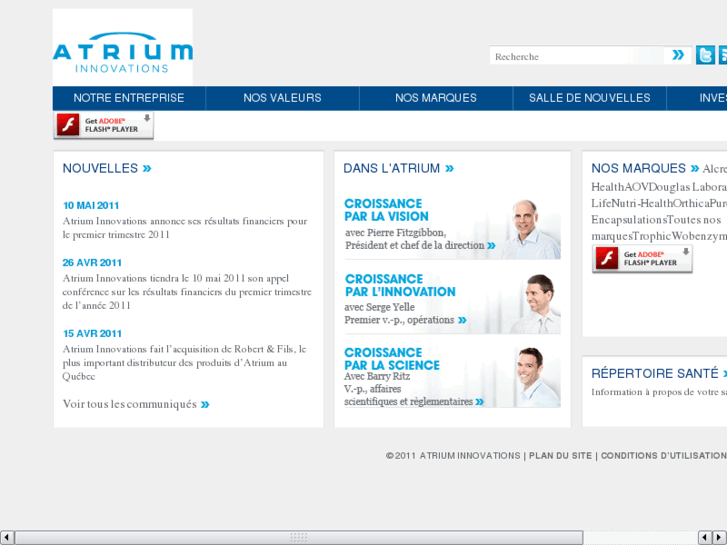Open Croissance par la Vision banner
Viewport: 727px width, 545px height.
tap(452, 227)
